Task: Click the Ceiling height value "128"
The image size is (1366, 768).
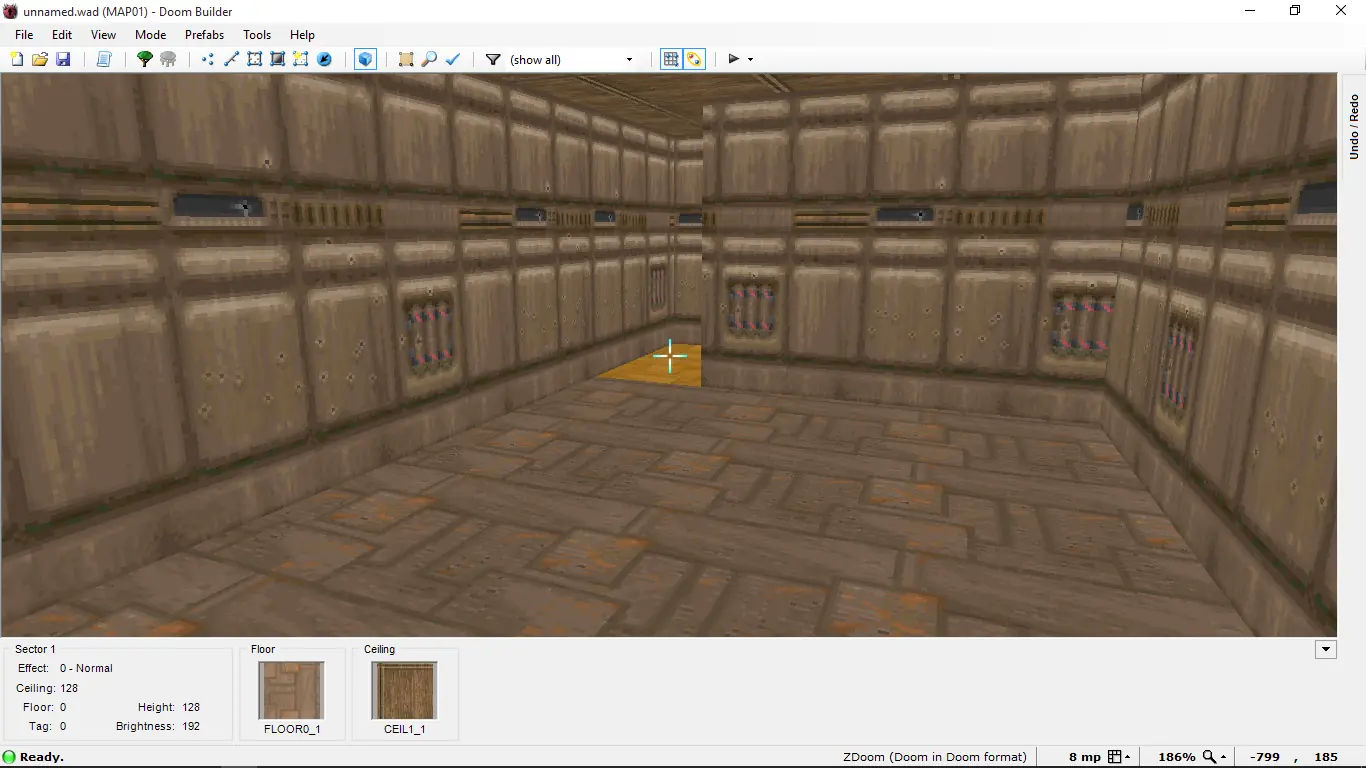Action: pos(69,688)
